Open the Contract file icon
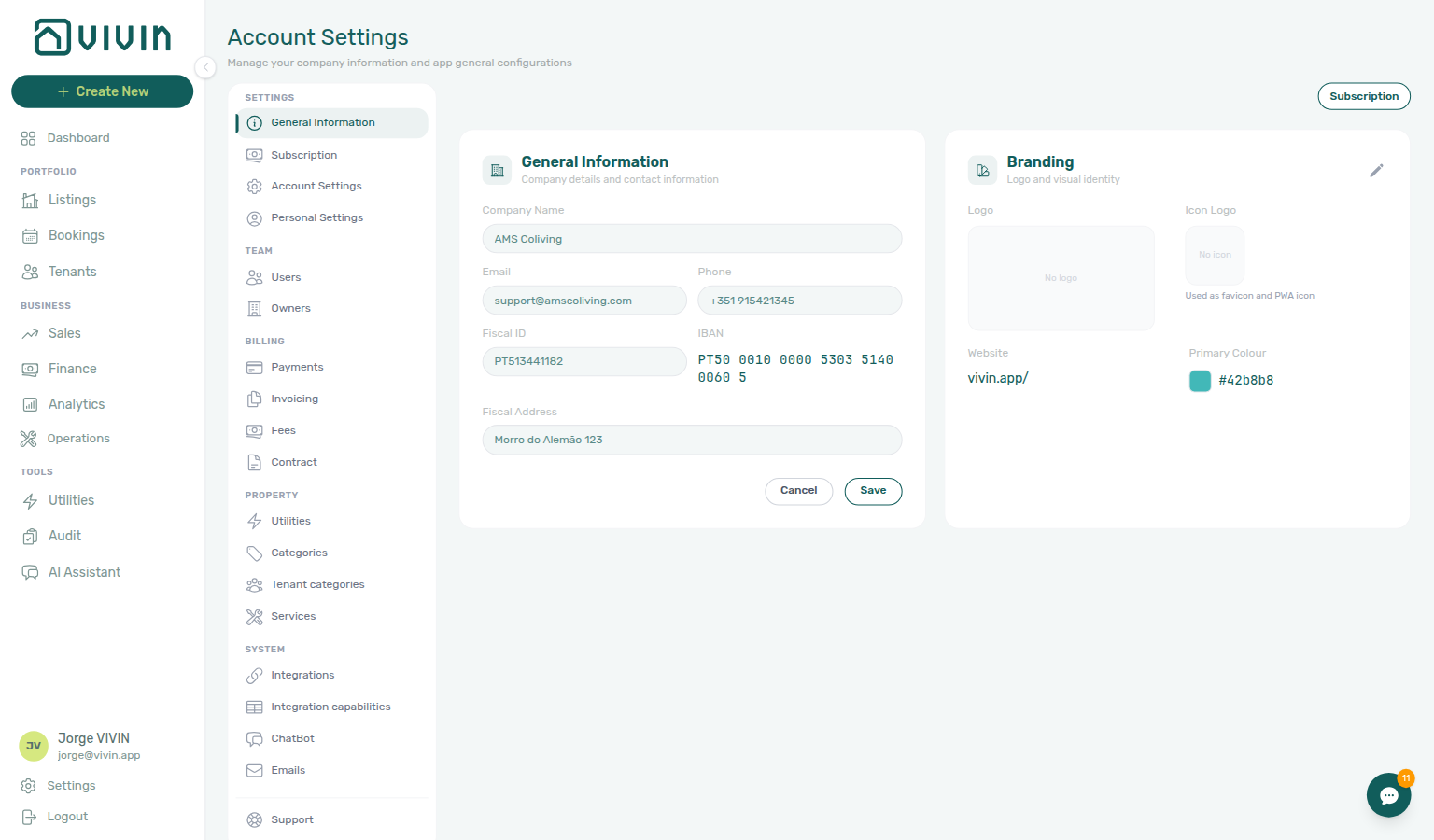 pos(254,463)
